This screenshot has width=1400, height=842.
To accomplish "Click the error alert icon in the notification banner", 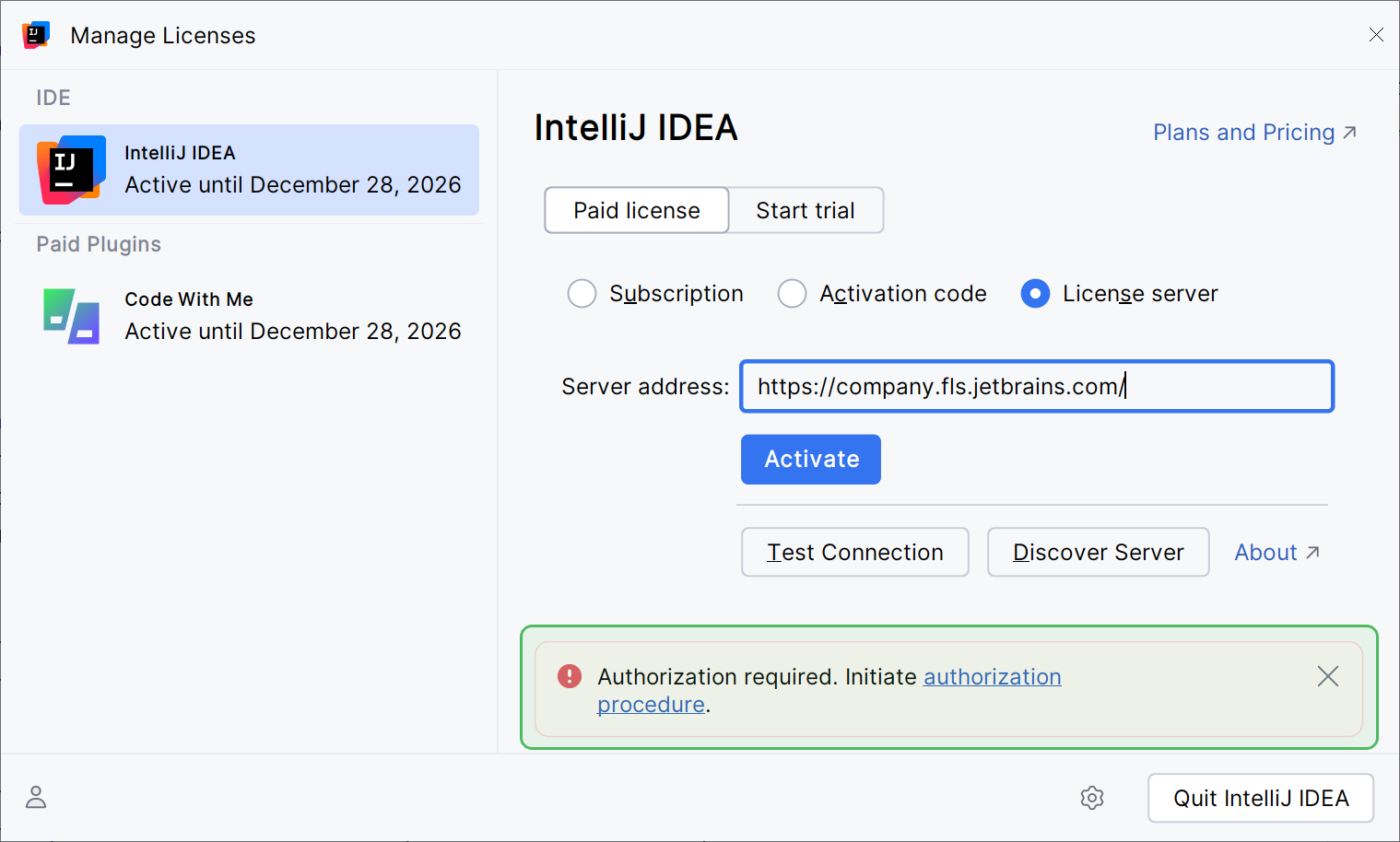I will point(569,676).
